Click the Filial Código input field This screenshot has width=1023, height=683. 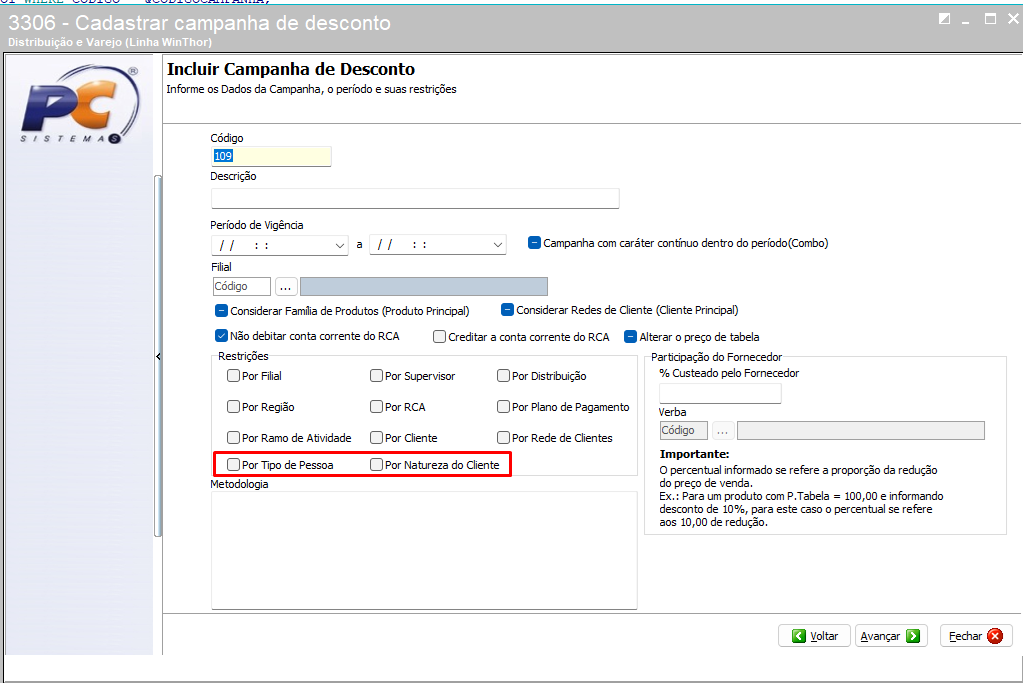pos(241,286)
